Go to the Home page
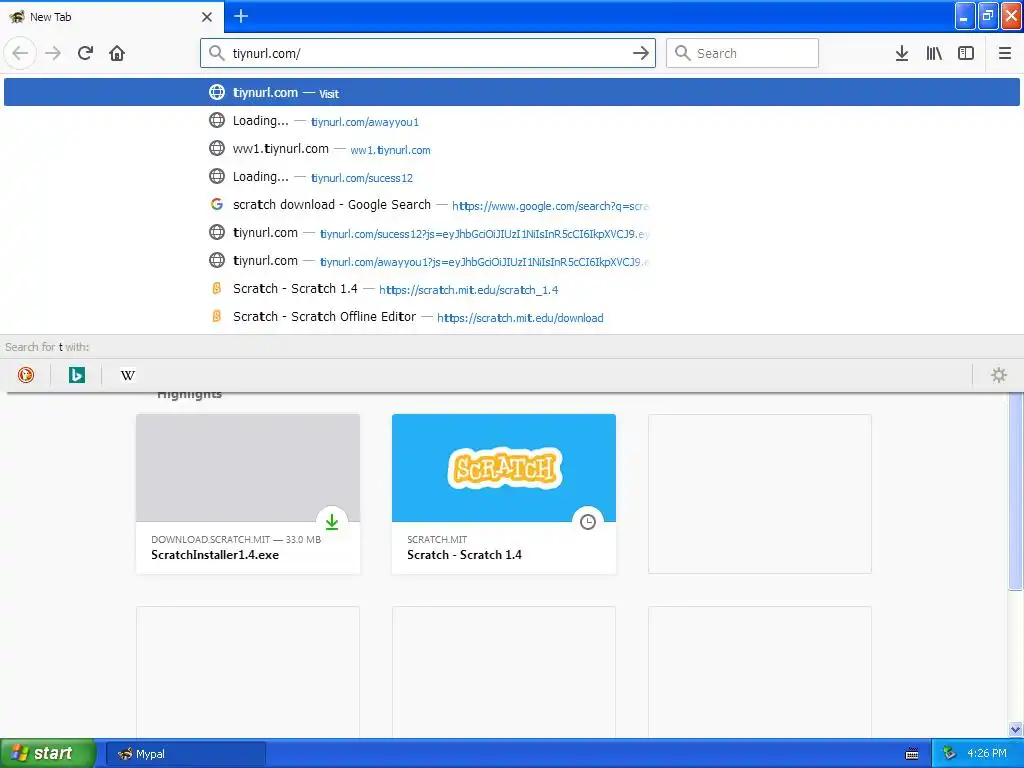The width and height of the screenshot is (1024, 768). (117, 53)
